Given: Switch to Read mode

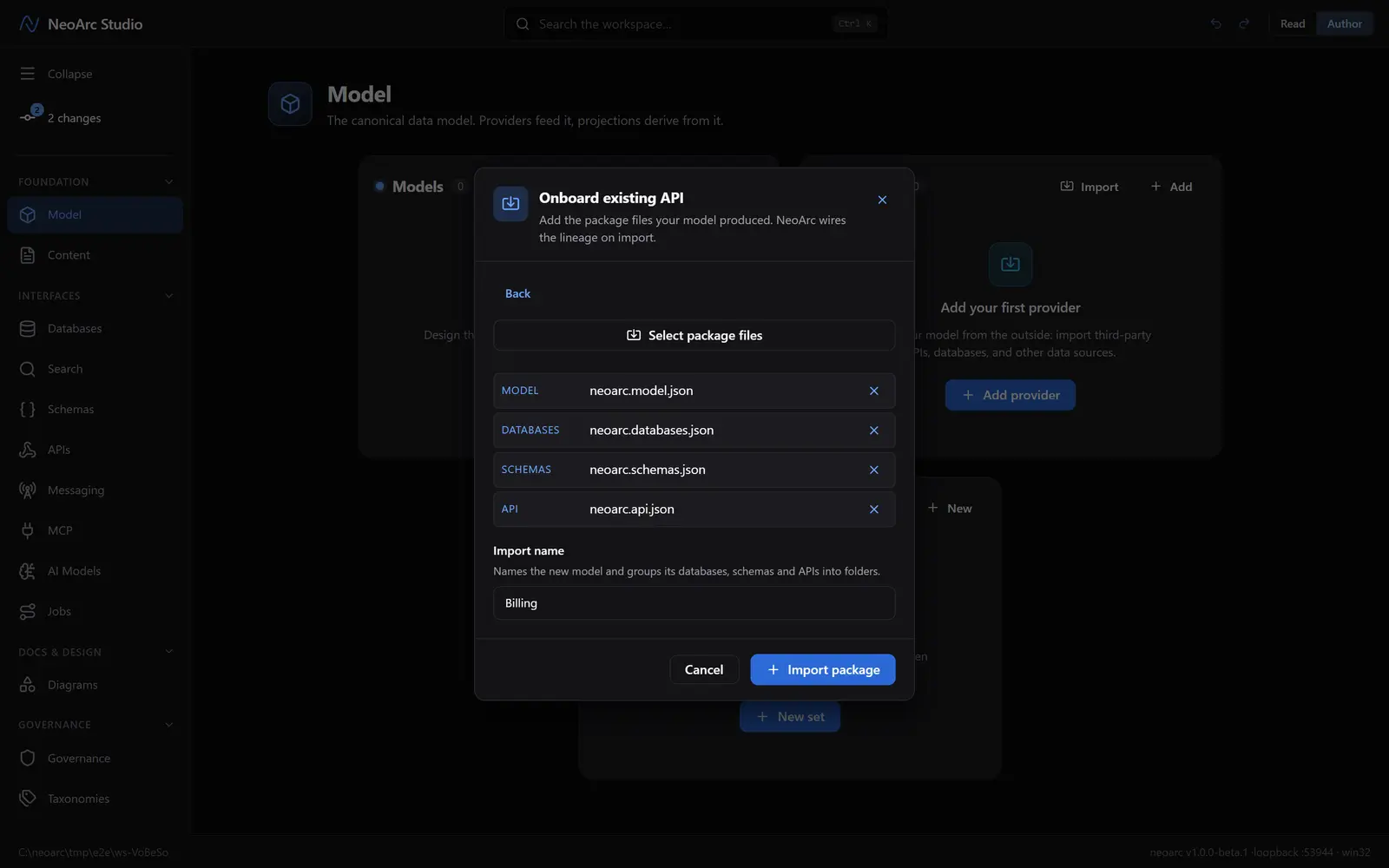Looking at the screenshot, I should [1293, 24].
